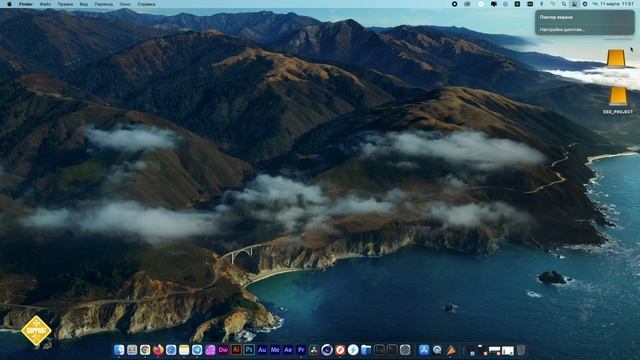Viewport: 640px width, 360px height.
Task: Open Telegram from the Dock
Action: click(x=197, y=350)
